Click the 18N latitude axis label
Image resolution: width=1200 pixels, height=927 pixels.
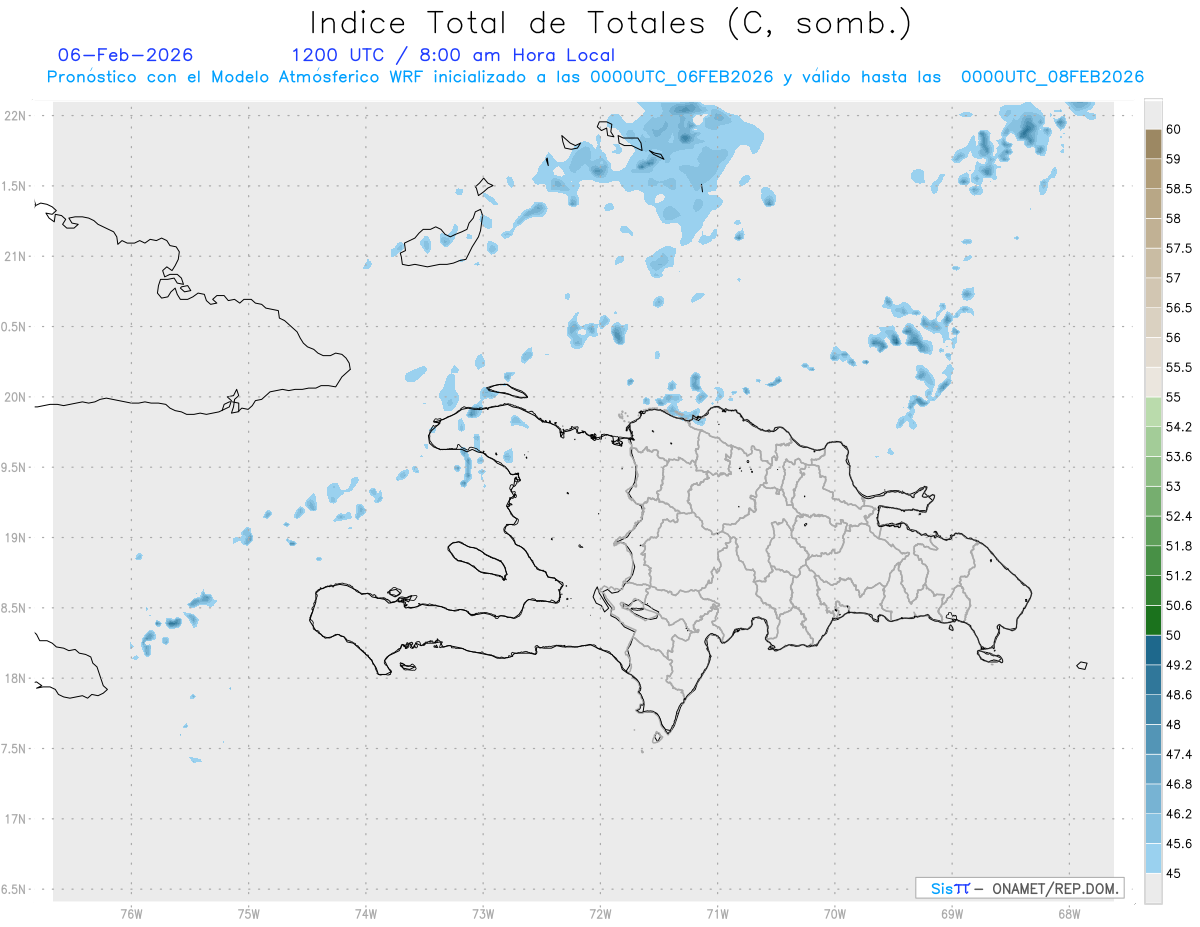point(16,678)
